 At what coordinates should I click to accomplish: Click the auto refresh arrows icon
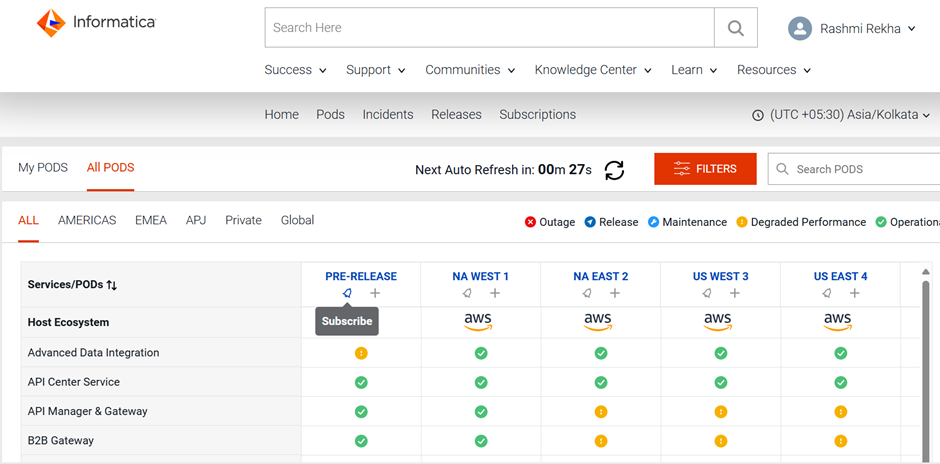[614, 170]
